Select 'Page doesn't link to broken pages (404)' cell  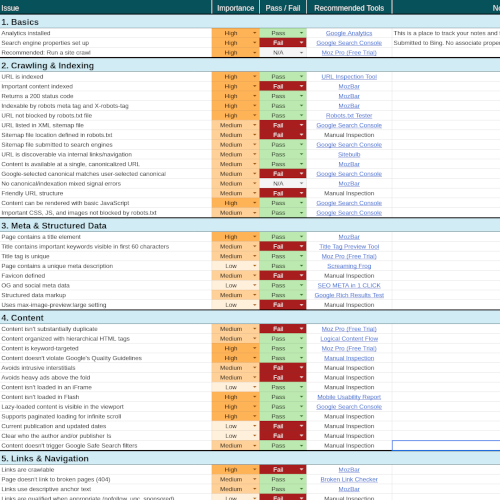tap(106, 479)
